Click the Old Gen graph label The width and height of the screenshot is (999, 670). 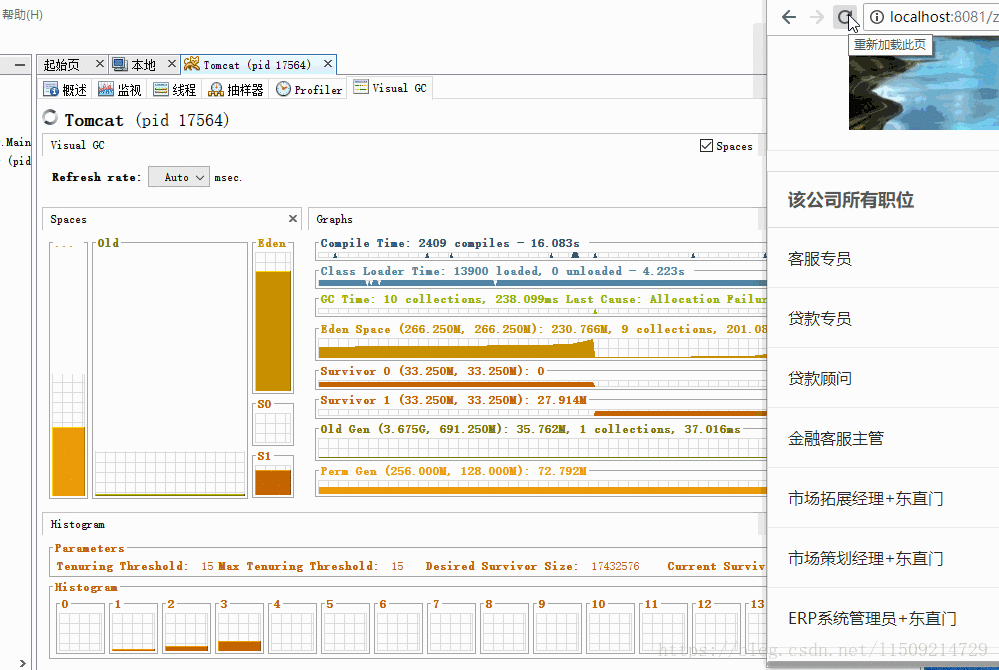[x=530, y=429]
